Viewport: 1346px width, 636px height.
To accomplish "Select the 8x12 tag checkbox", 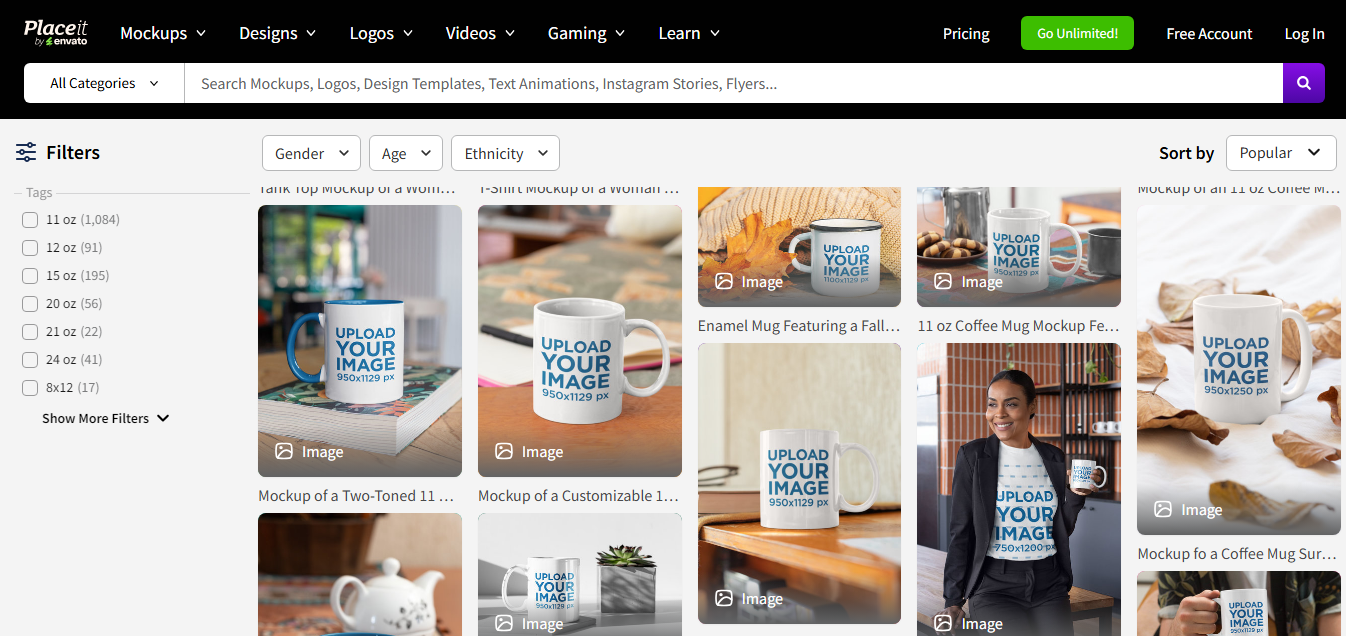I will 30,387.
